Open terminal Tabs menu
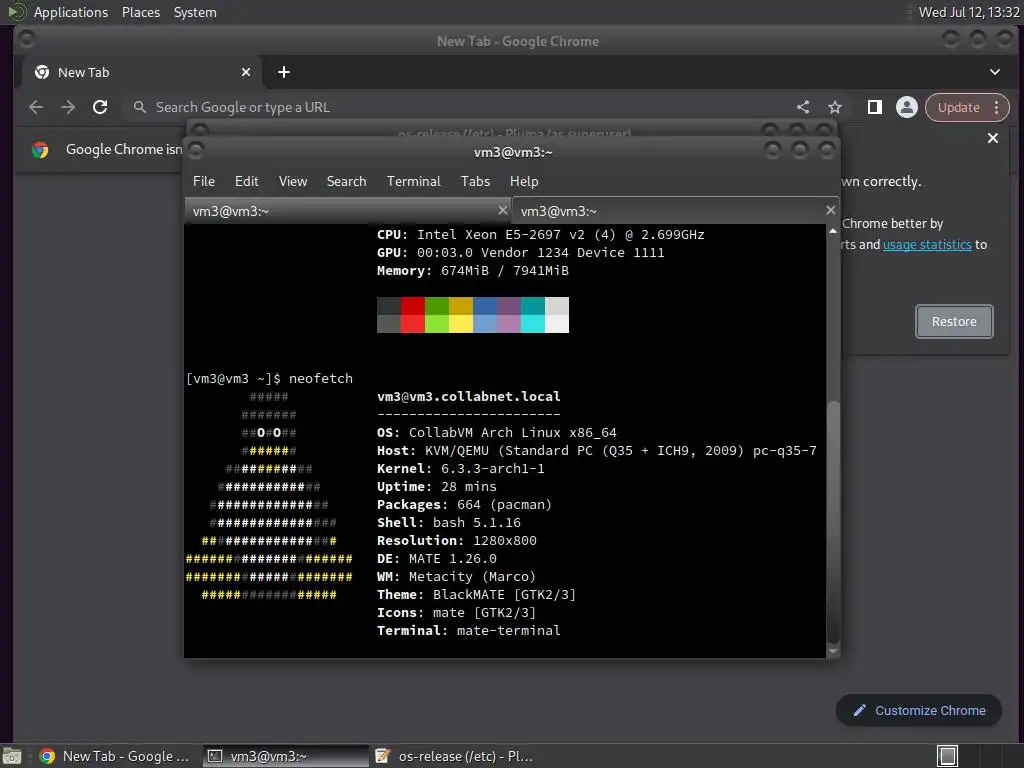 [475, 181]
